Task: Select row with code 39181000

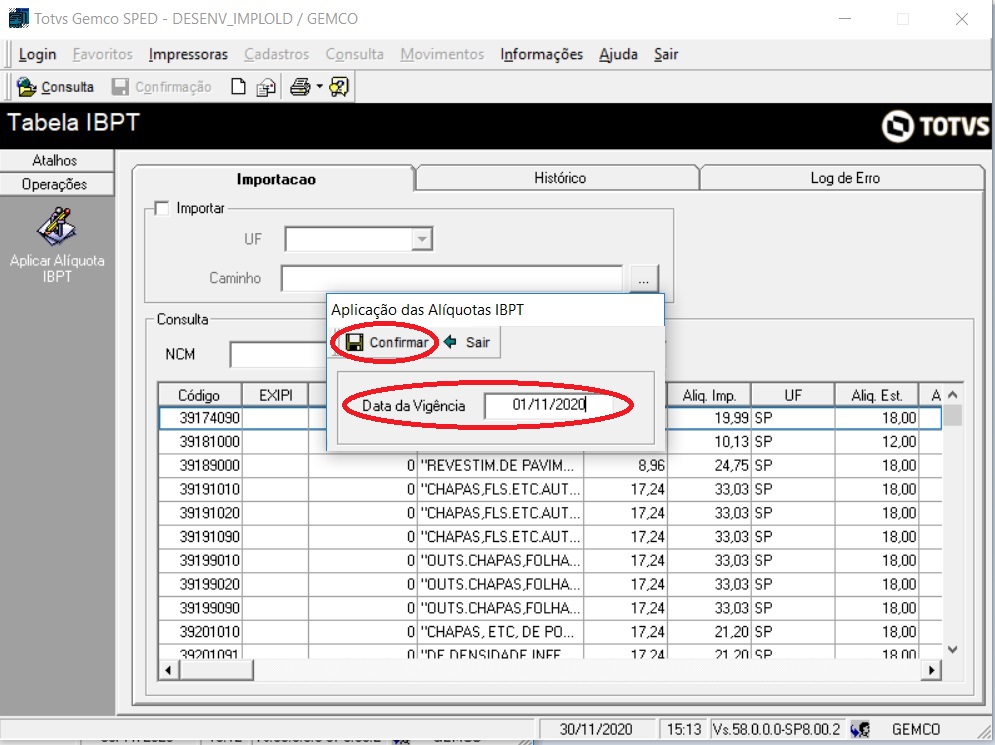Action: [550, 442]
